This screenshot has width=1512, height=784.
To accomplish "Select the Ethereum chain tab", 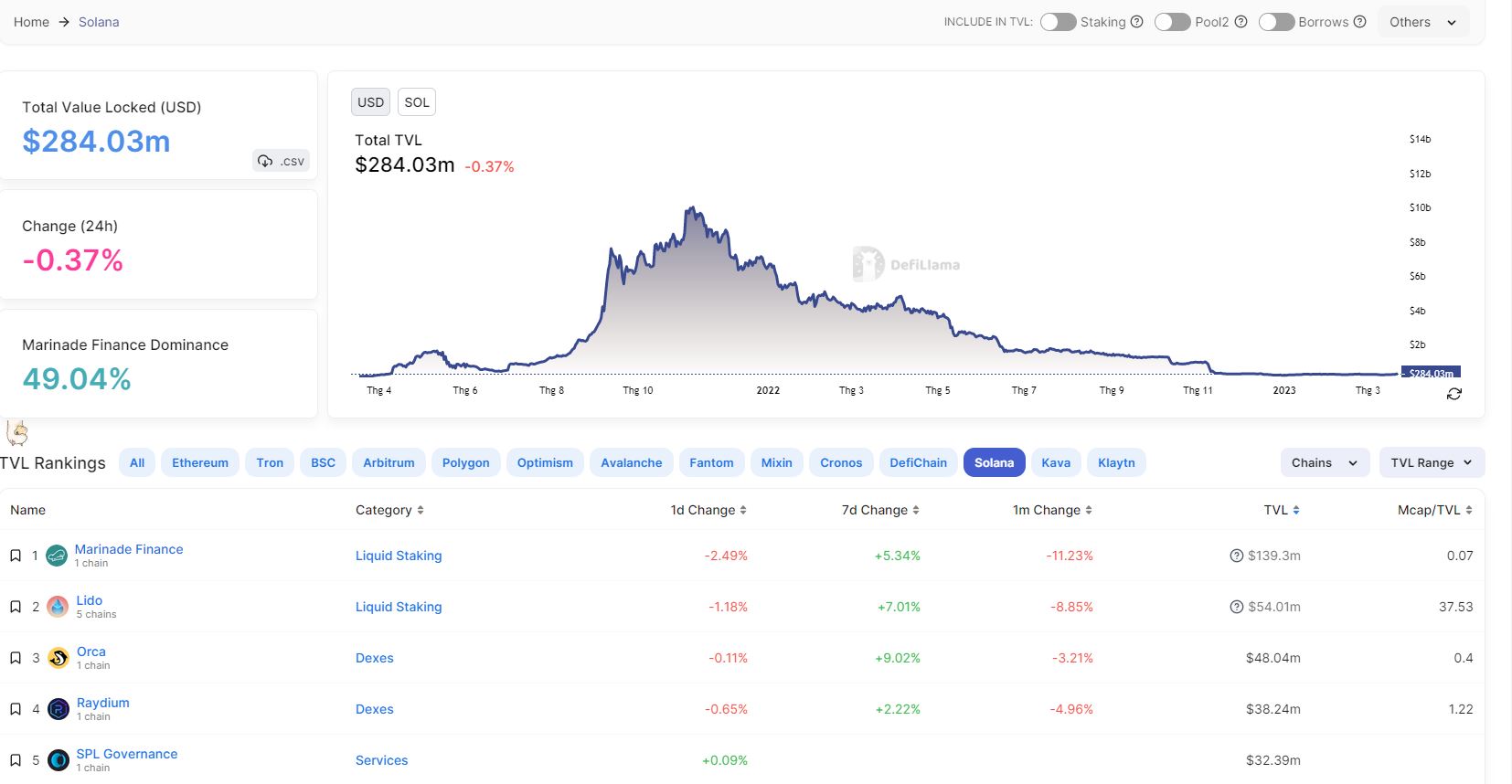I will (200, 462).
